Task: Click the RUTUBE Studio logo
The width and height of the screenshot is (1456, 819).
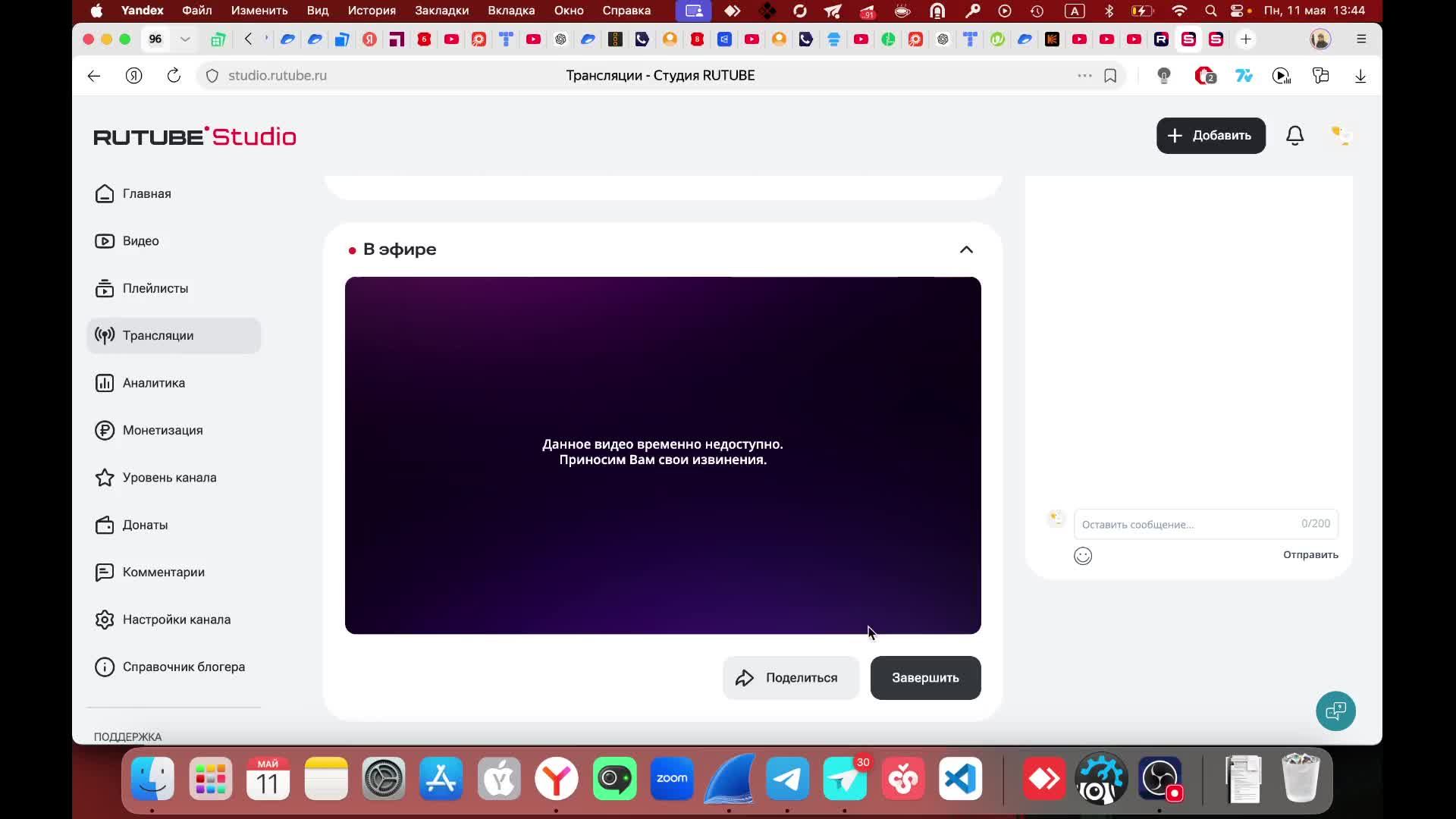Action: [x=195, y=136]
